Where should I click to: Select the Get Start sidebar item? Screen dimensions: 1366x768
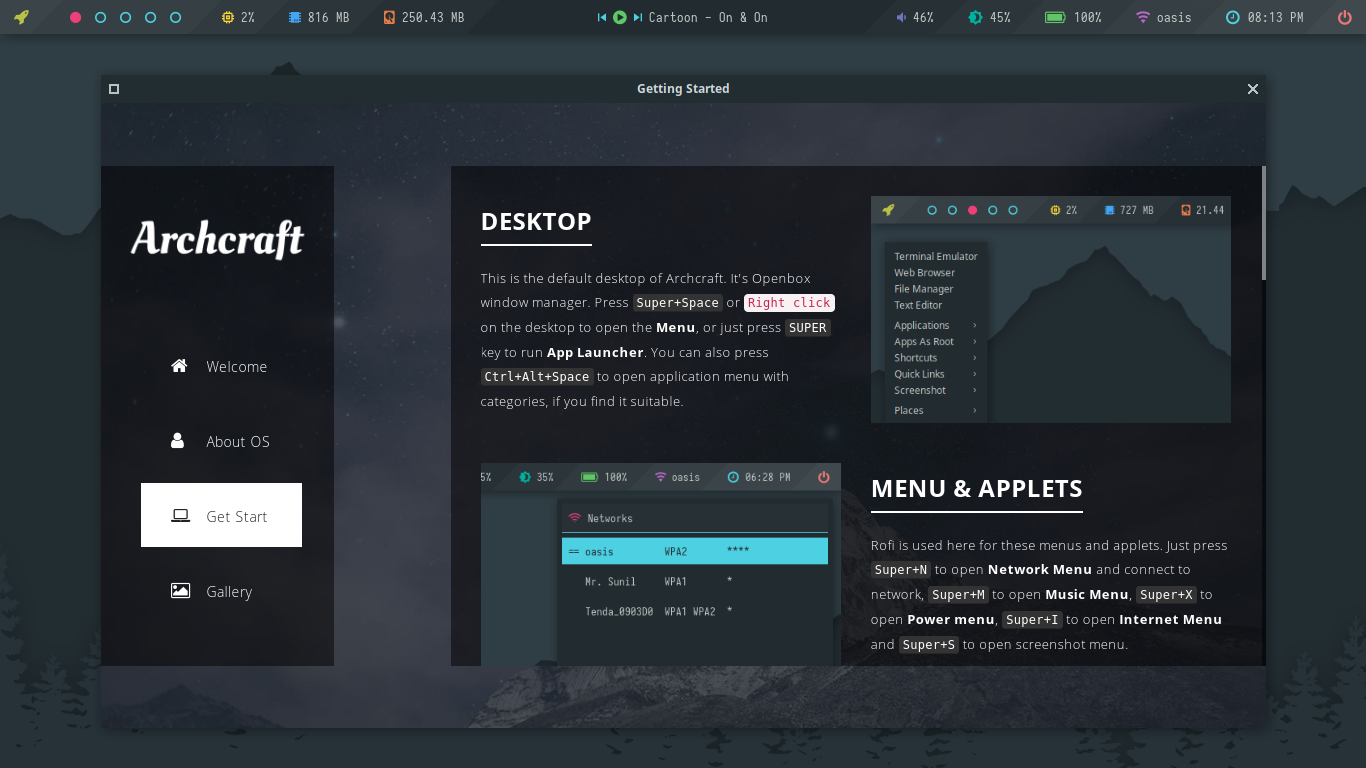(x=221, y=515)
